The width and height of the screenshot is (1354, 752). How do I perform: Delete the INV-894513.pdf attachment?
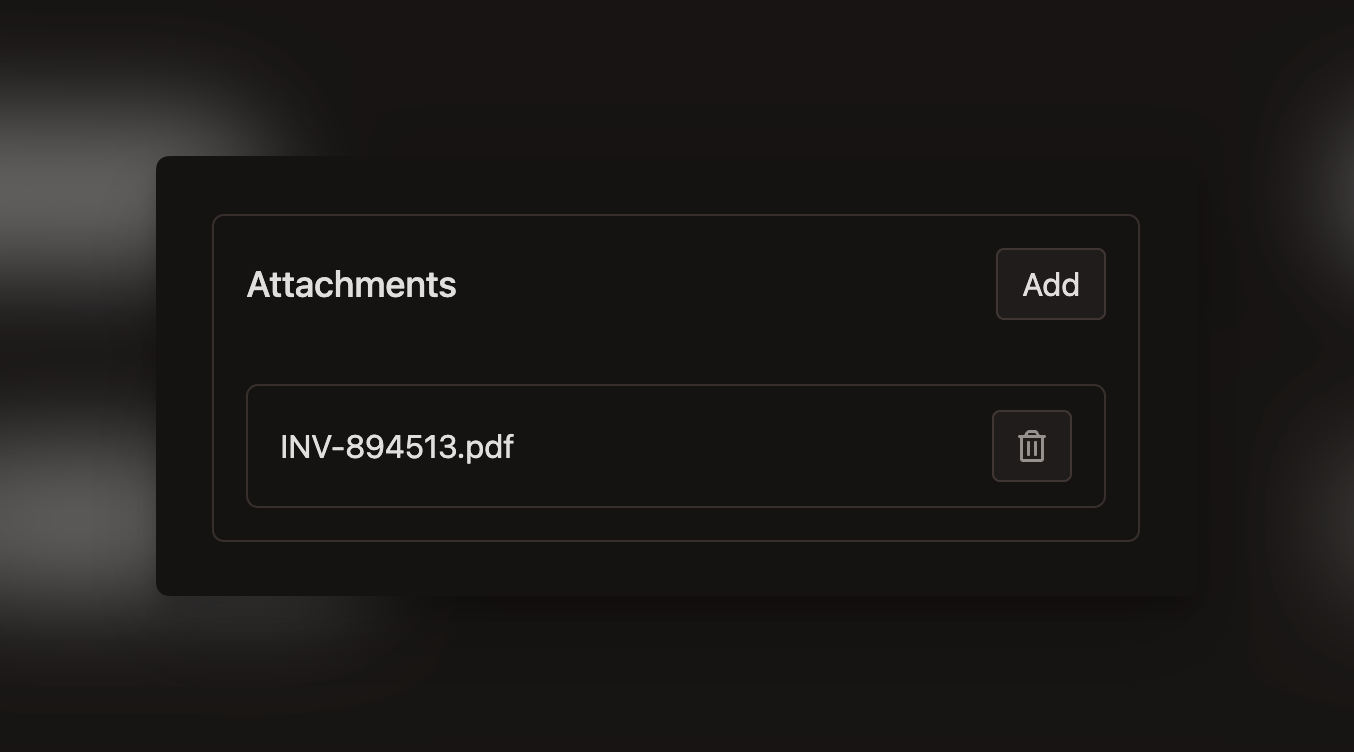tap(1031, 446)
